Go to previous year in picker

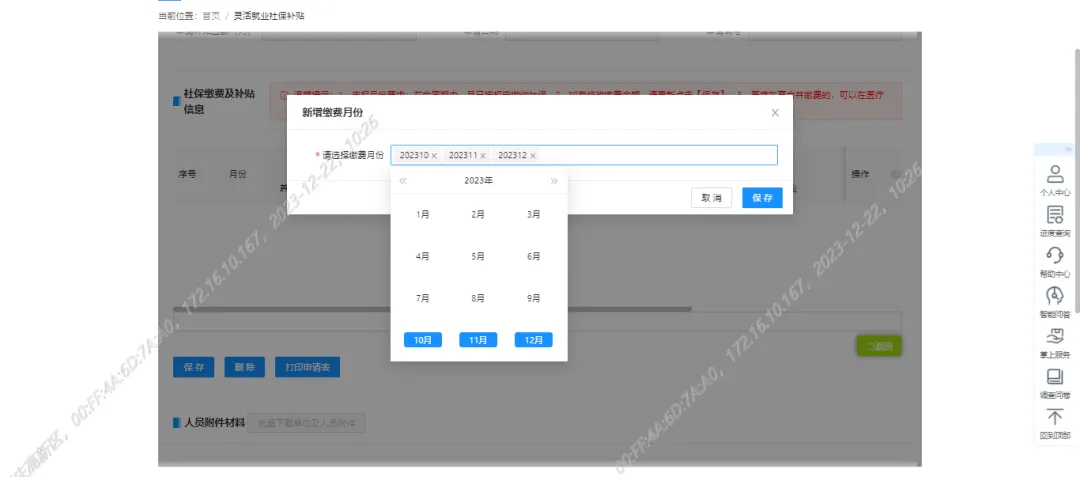tap(403, 181)
